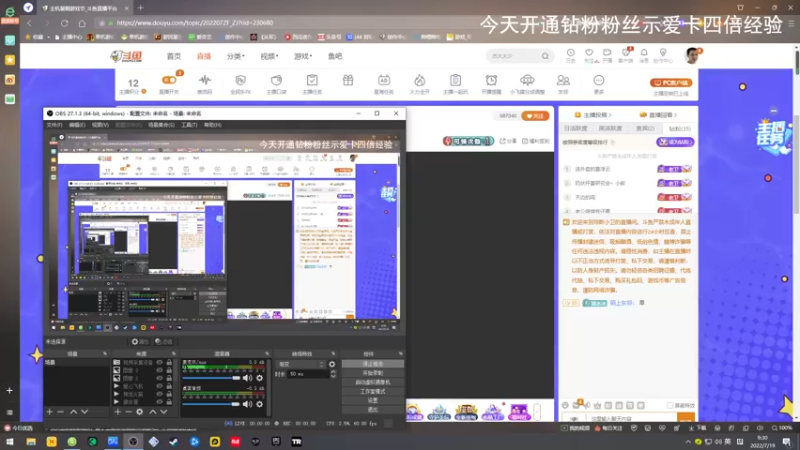This screenshot has width=800, height=450.
Task: Open the 主播投稿 link in right panel
Action: click(593, 115)
